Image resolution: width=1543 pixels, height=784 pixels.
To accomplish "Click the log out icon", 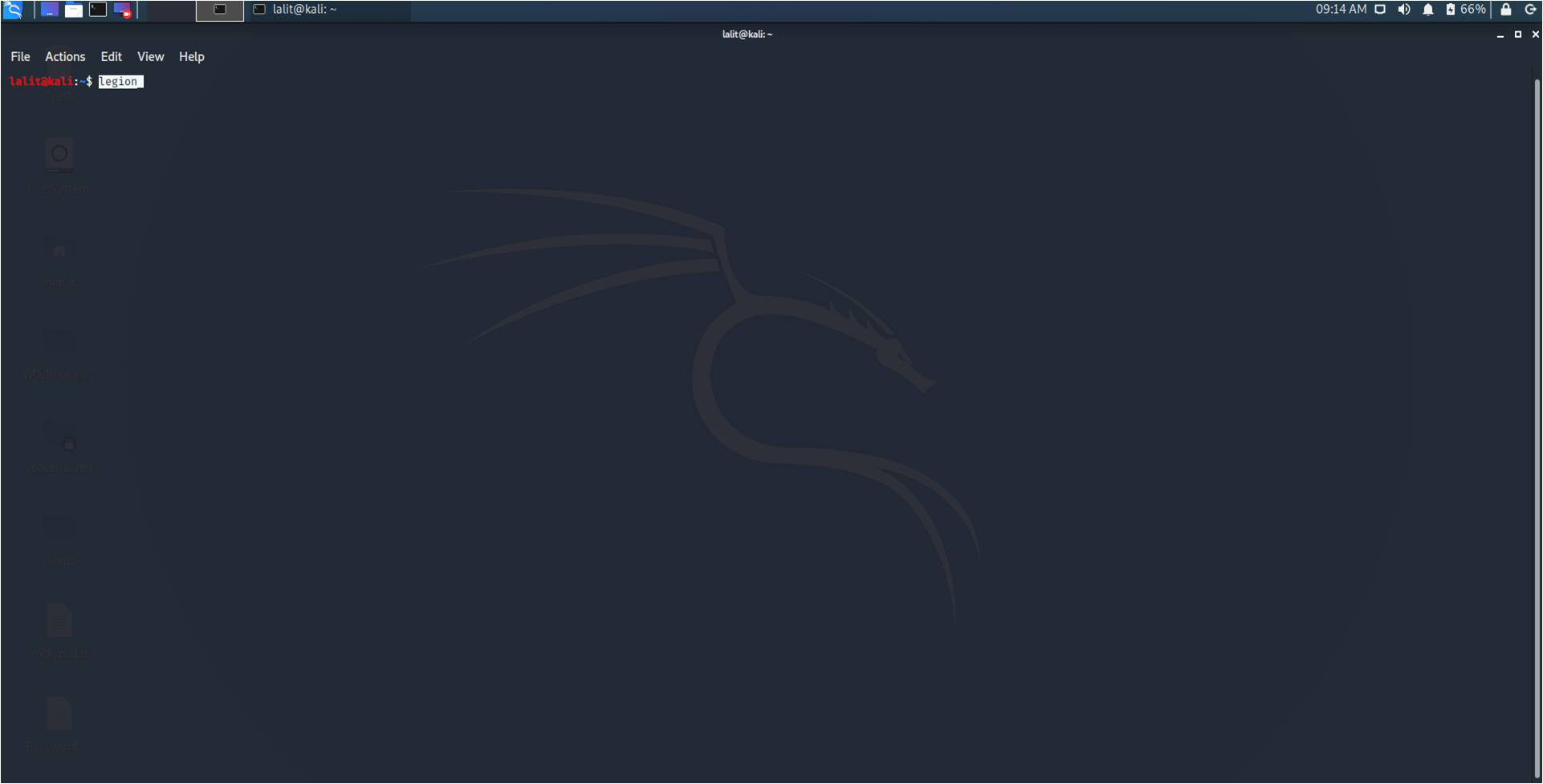I will click(1530, 10).
